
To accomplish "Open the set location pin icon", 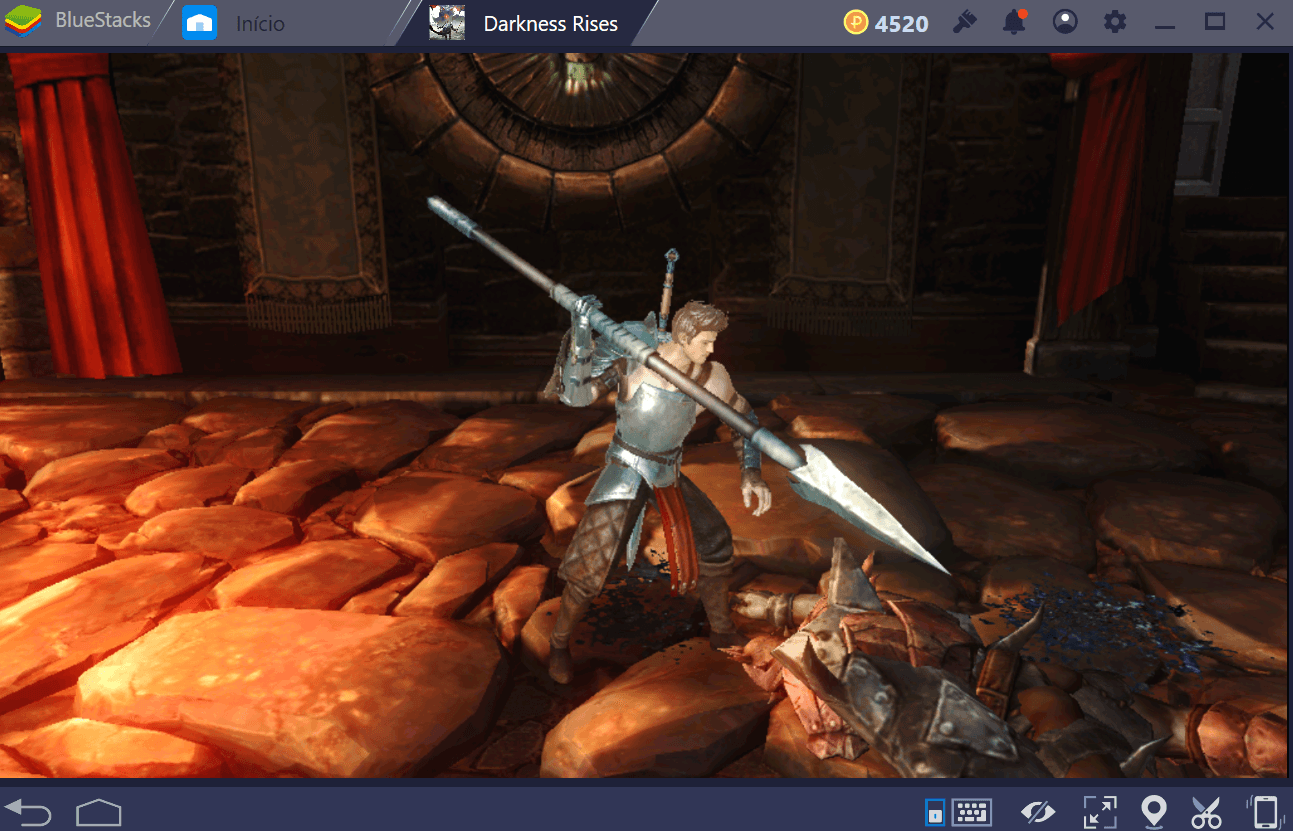I will (x=1154, y=811).
